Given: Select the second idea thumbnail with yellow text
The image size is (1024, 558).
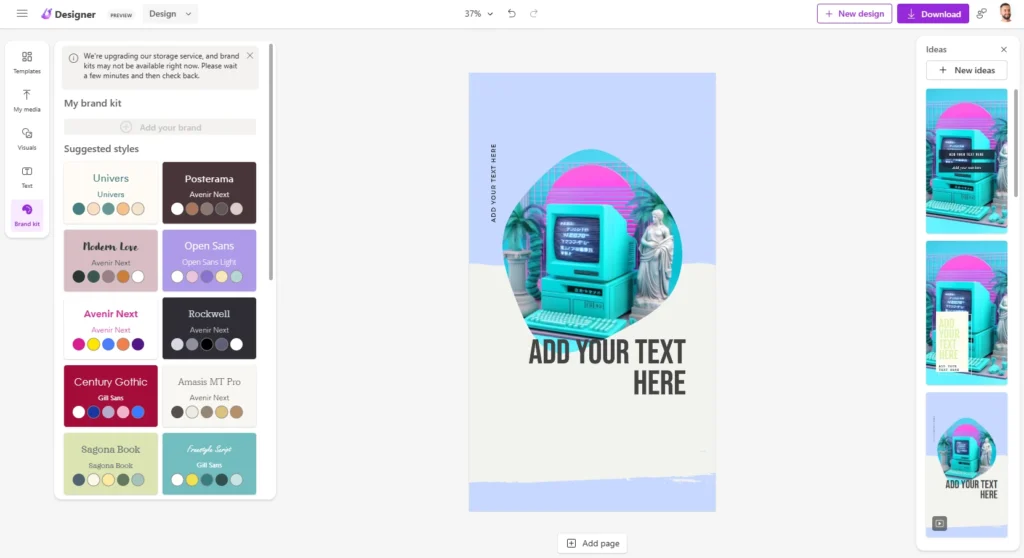Looking at the screenshot, I should 967,313.
